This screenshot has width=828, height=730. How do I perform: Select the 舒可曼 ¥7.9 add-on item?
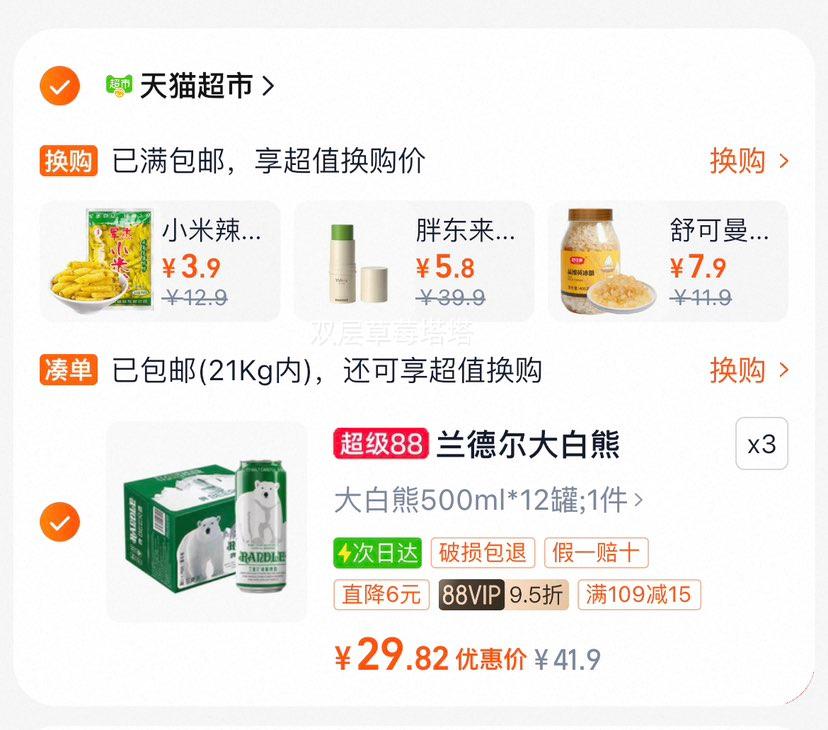click(x=668, y=261)
